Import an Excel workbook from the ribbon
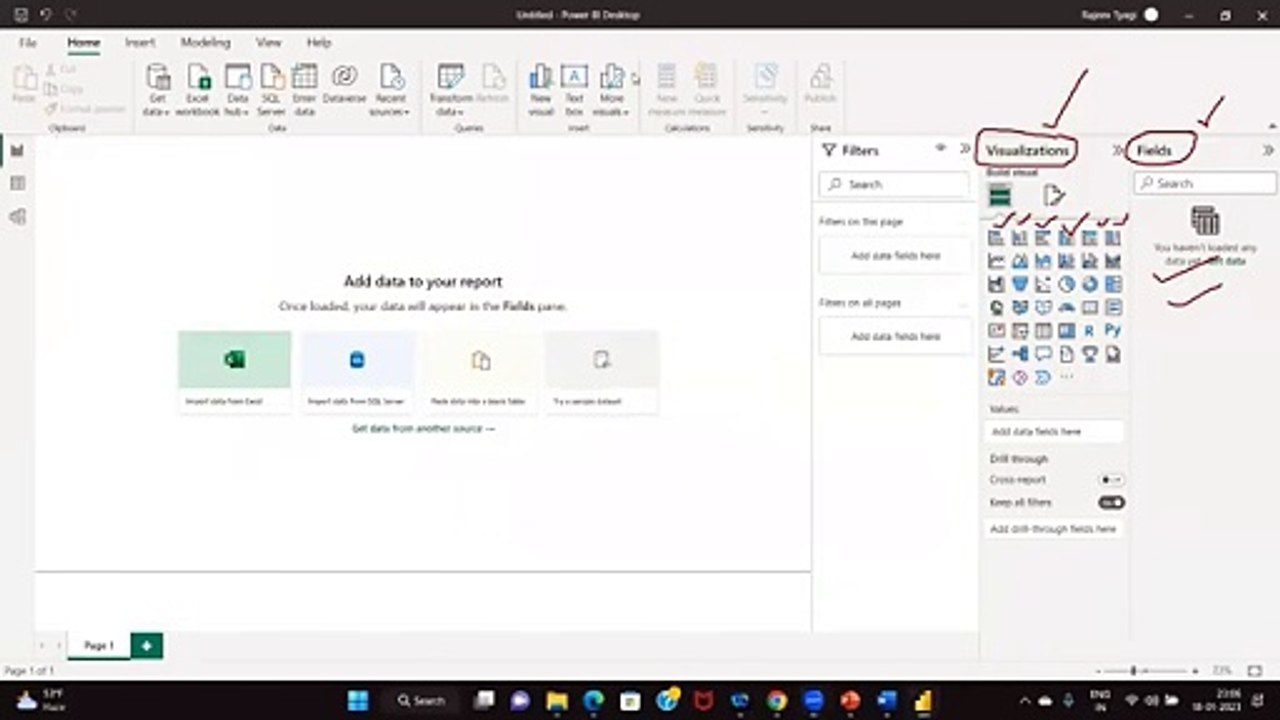 tap(197, 90)
